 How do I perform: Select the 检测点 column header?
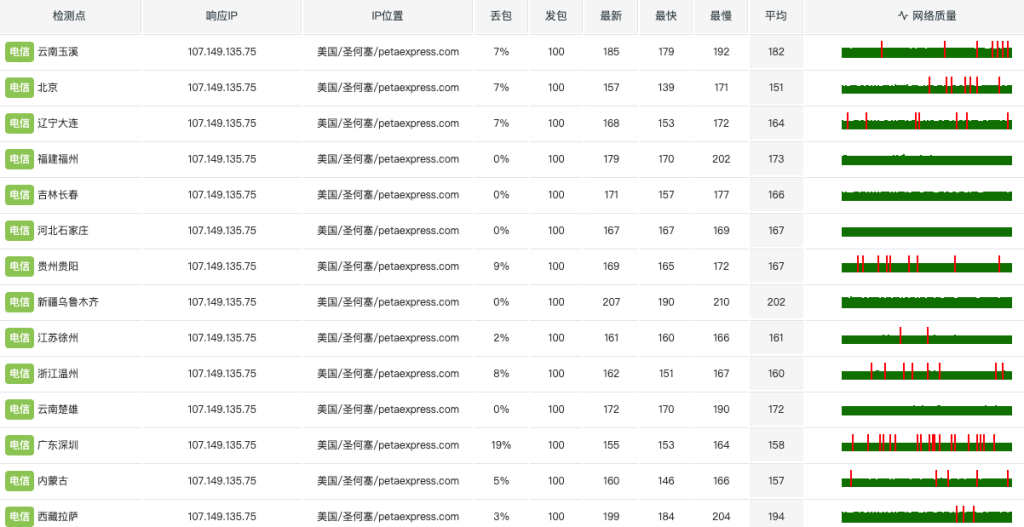click(69, 16)
